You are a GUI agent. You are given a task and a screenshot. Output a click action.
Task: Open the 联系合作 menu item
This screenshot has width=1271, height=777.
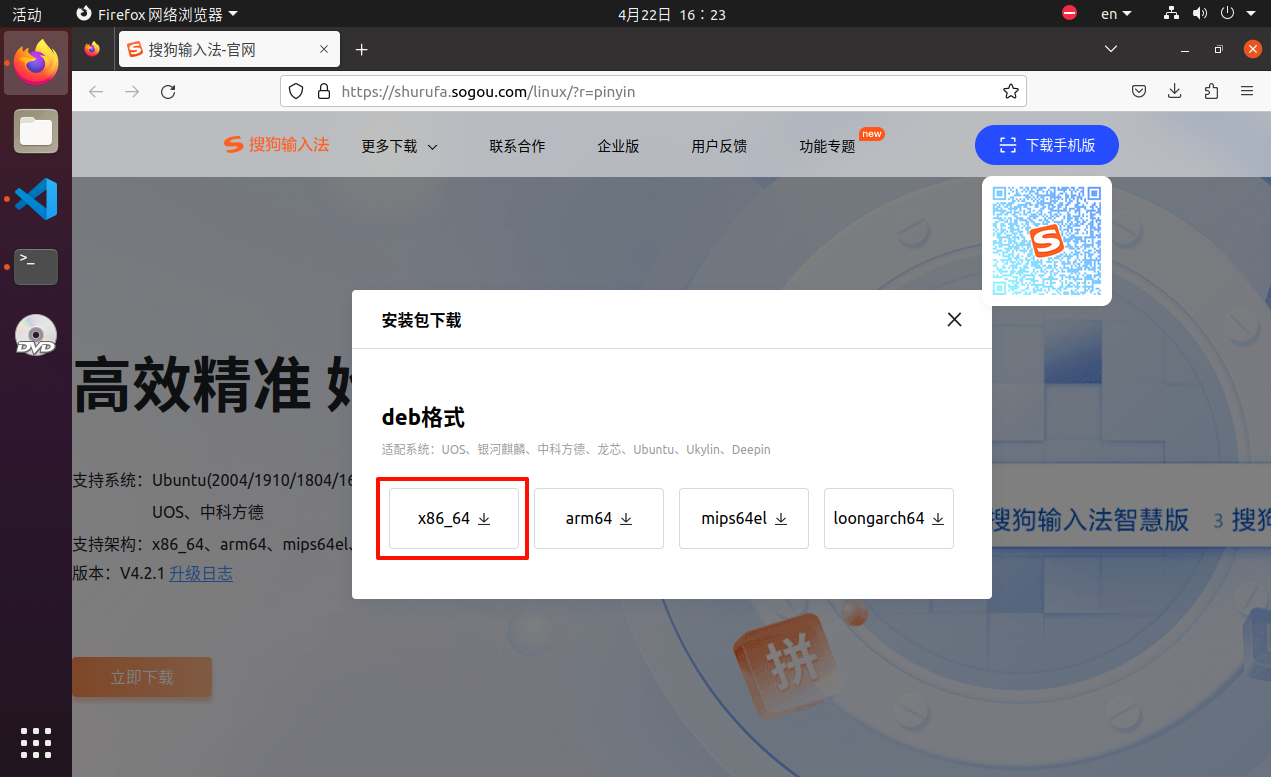(518, 146)
